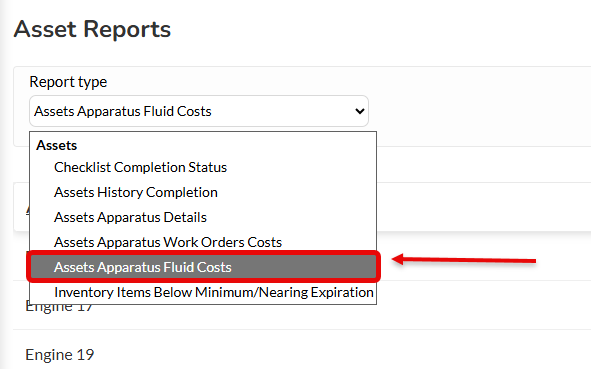Screen dimensions: 591x369
Task: Choose Checklist Completion Status option
Action: tap(140, 167)
